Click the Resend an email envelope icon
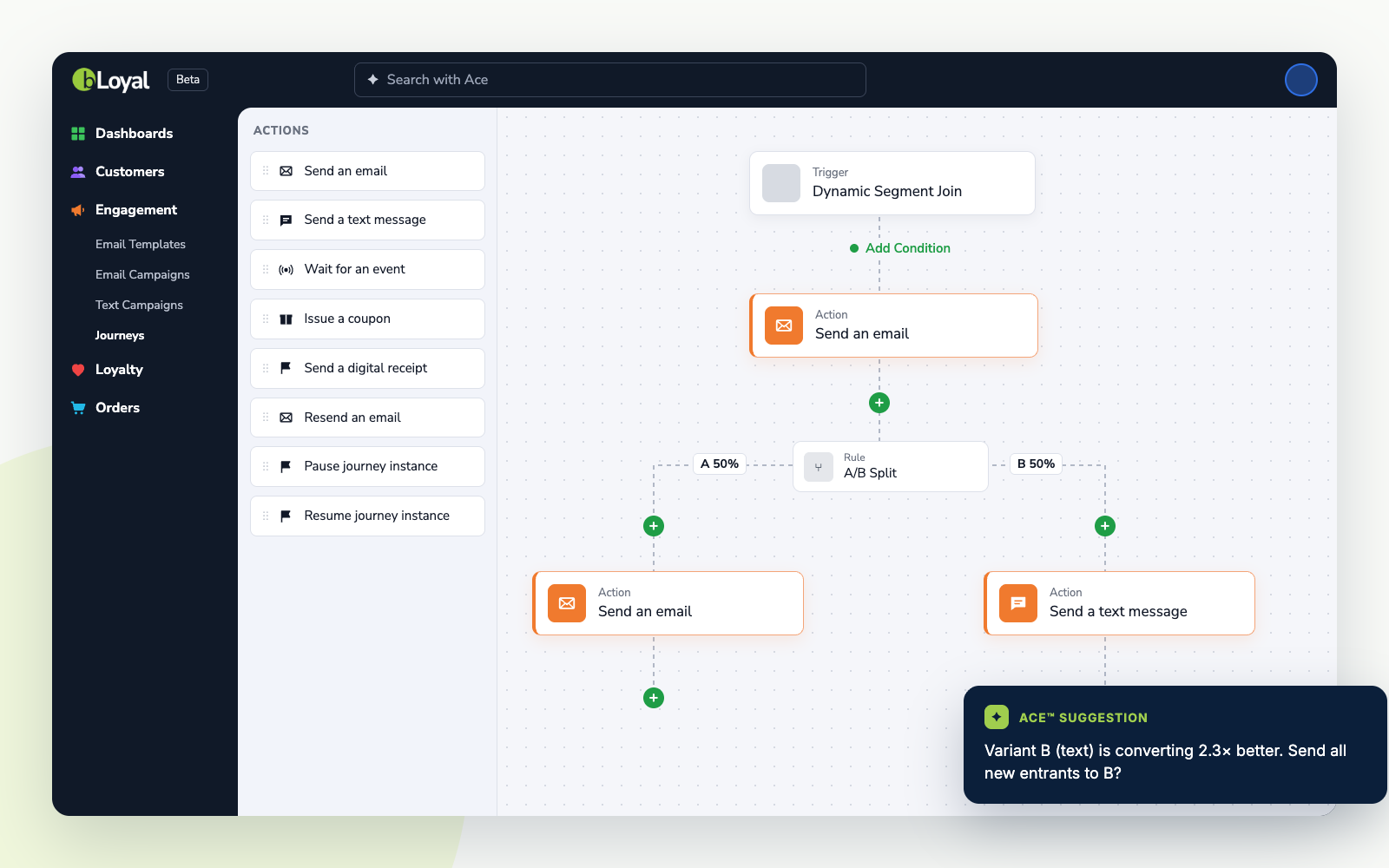The height and width of the screenshot is (868, 1389). 286,418
